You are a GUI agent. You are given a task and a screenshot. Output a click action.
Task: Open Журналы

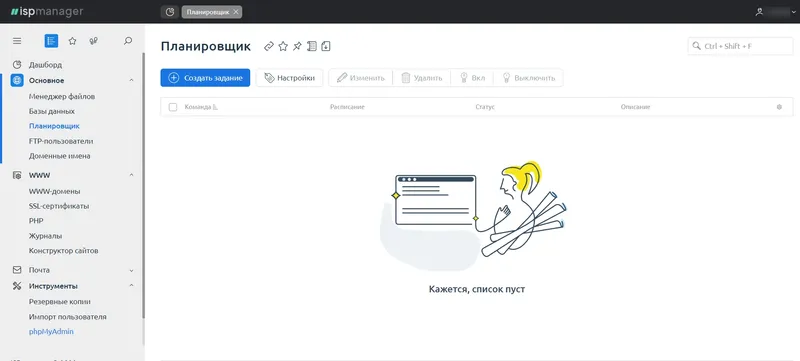click(45, 236)
